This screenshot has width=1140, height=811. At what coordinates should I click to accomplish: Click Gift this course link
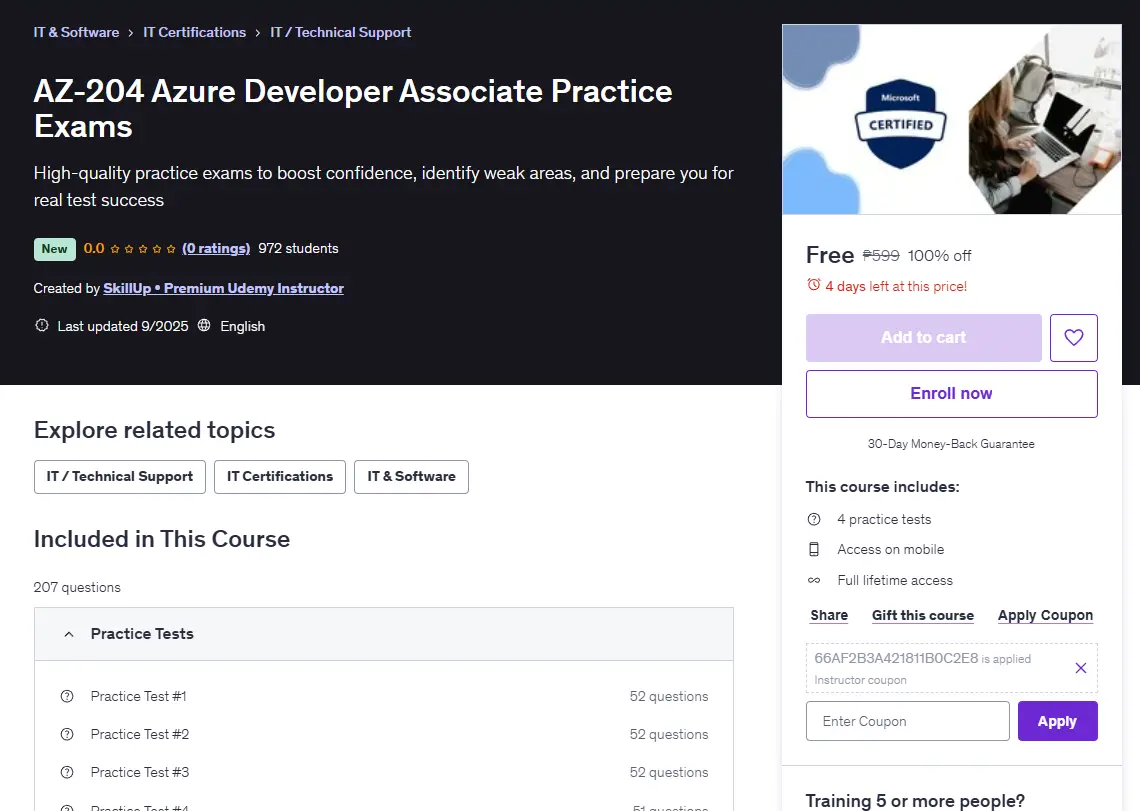tap(923, 615)
